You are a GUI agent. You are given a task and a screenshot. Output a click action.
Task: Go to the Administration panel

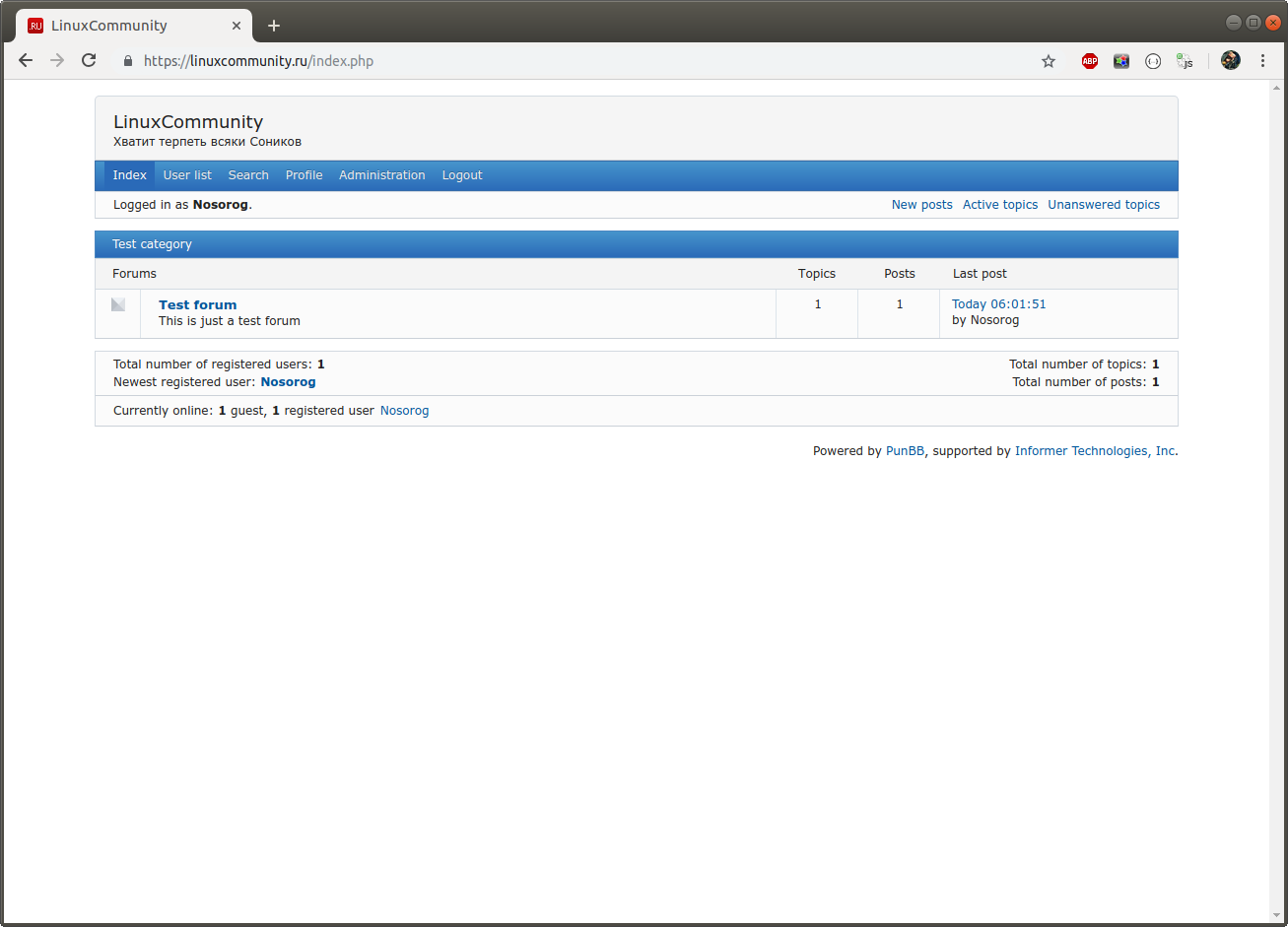click(x=381, y=174)
